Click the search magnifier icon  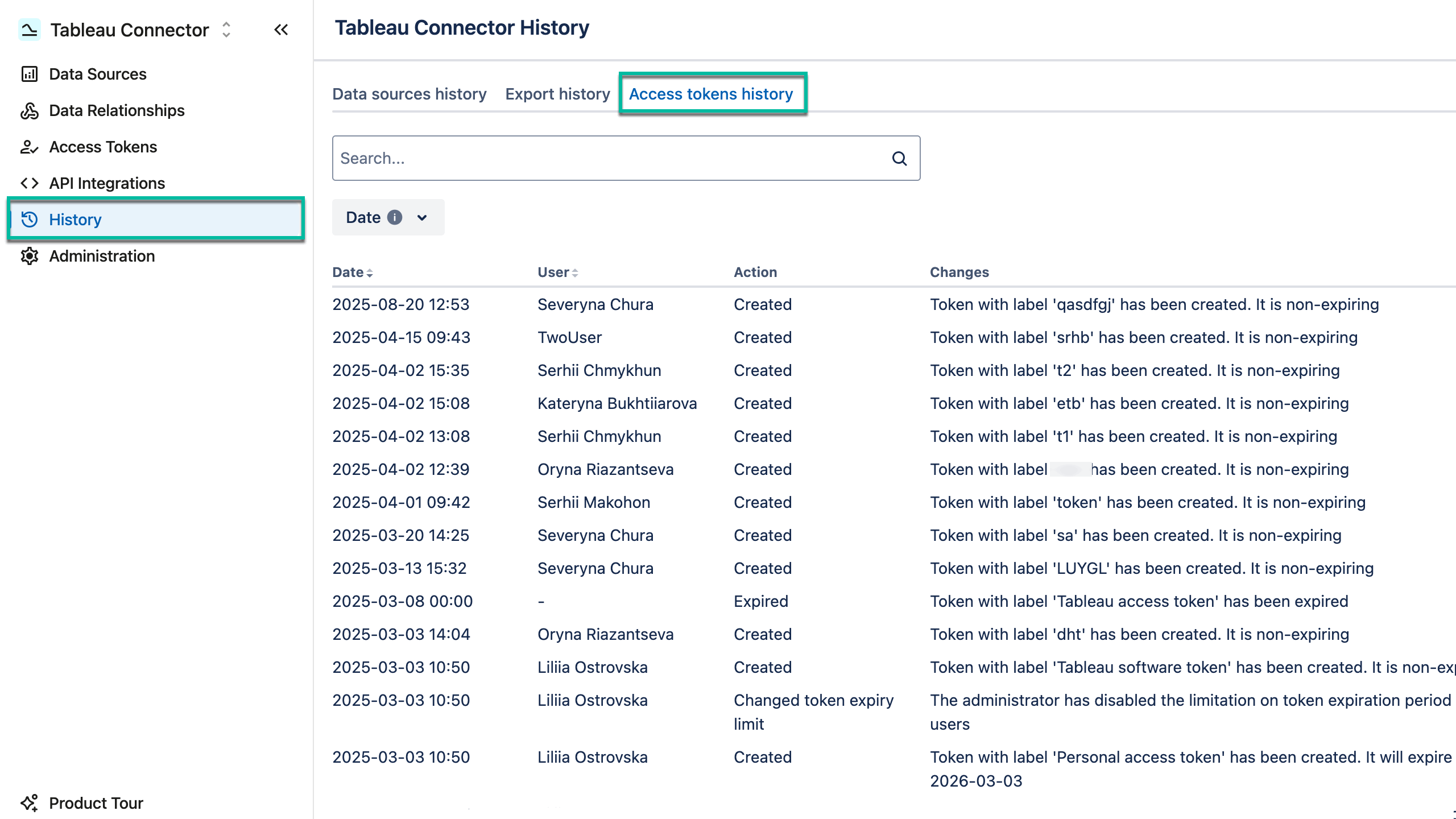[900, 158]
